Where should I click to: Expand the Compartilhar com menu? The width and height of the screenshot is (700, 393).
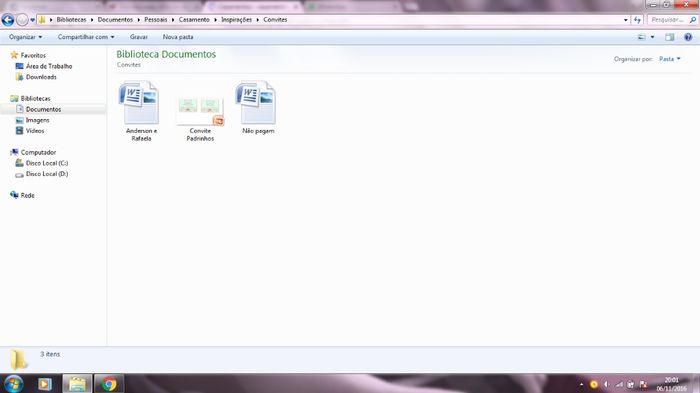[86, 37]
